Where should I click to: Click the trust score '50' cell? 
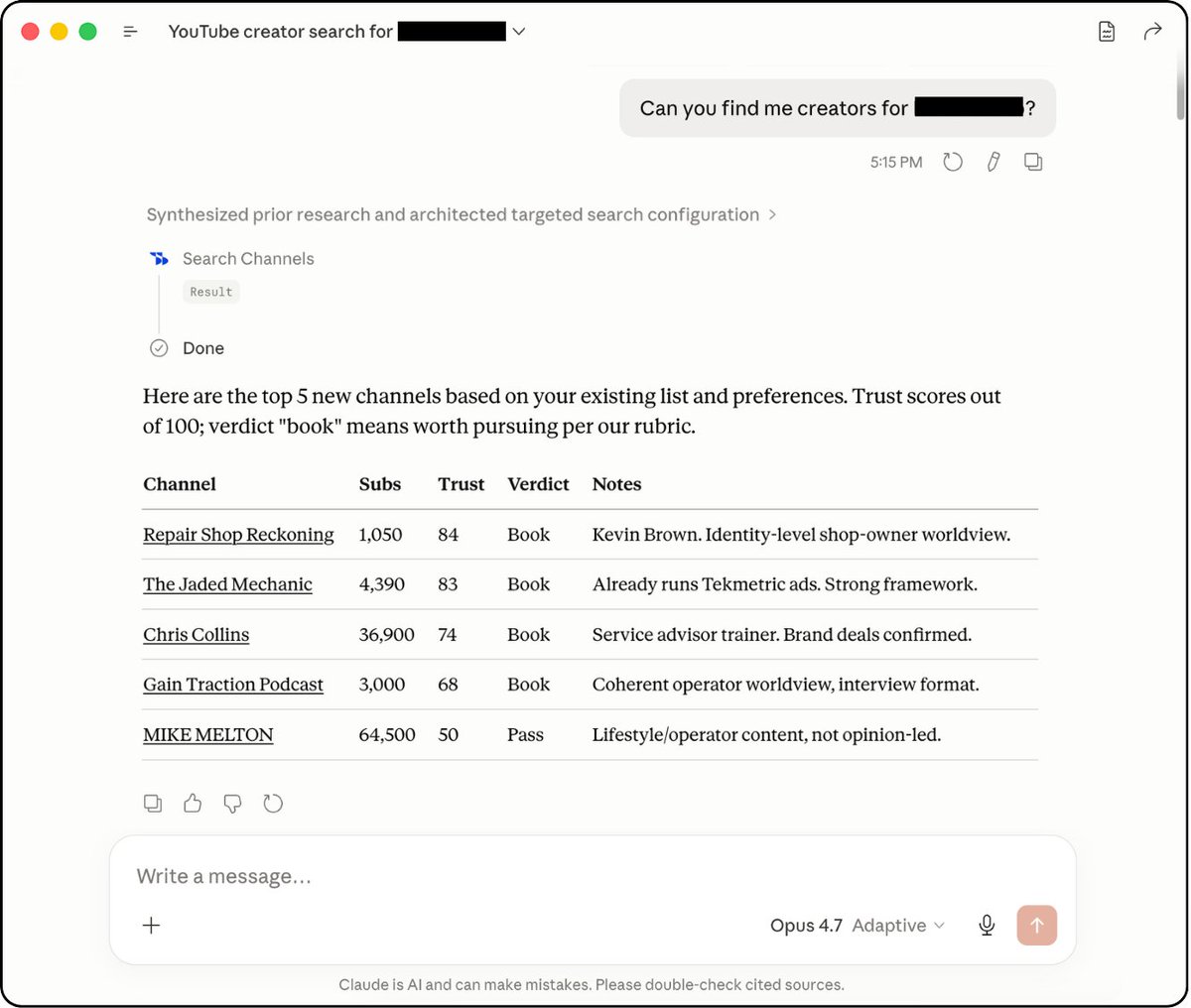tap(448, 735)
